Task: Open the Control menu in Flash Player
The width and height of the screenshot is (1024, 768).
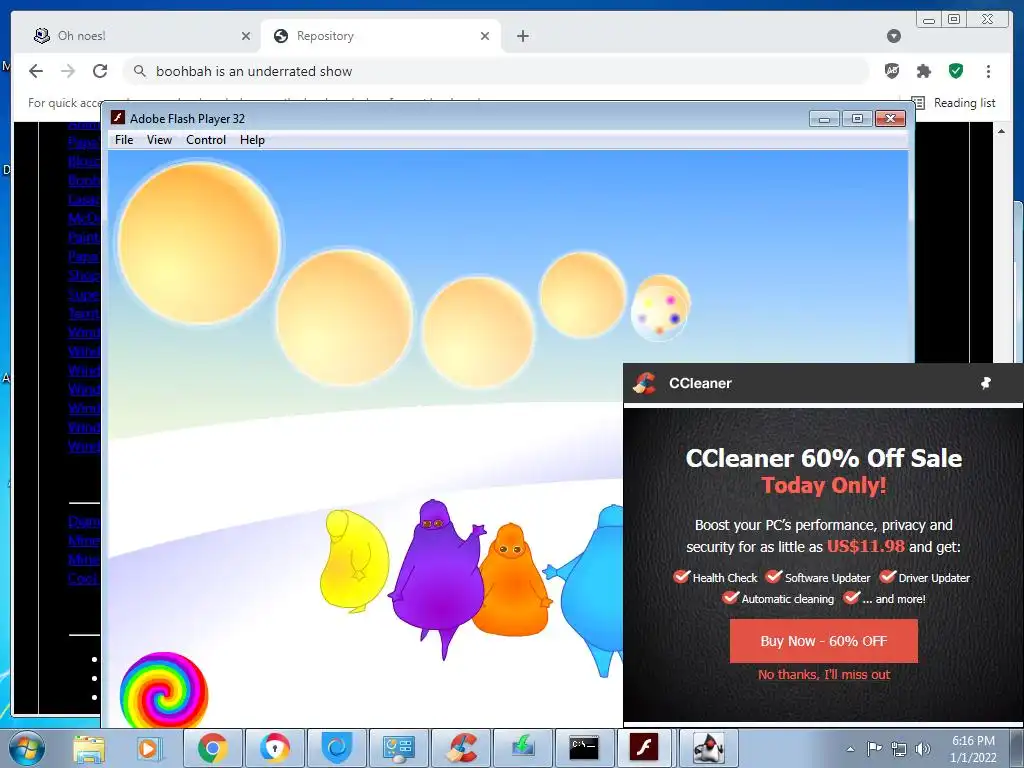Action: pyautogui.click(x=206, y=140)
